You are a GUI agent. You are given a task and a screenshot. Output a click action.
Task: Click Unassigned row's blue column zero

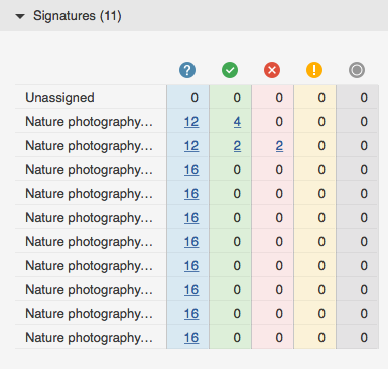[x=194, y=98]
